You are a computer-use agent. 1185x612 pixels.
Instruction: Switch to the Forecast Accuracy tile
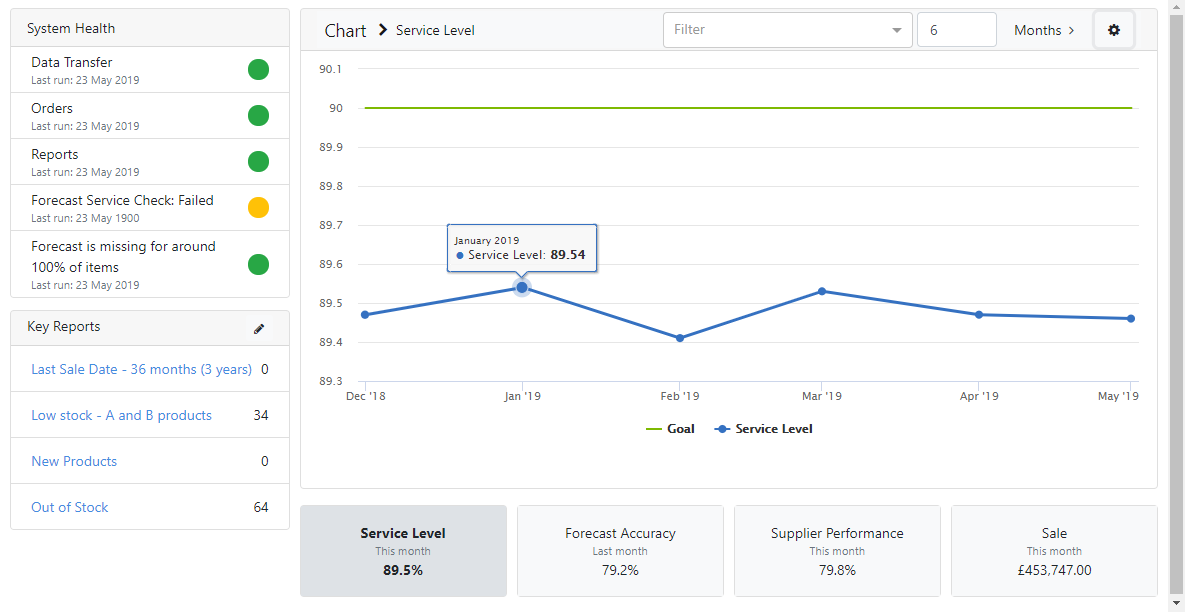tap(620, 551)
